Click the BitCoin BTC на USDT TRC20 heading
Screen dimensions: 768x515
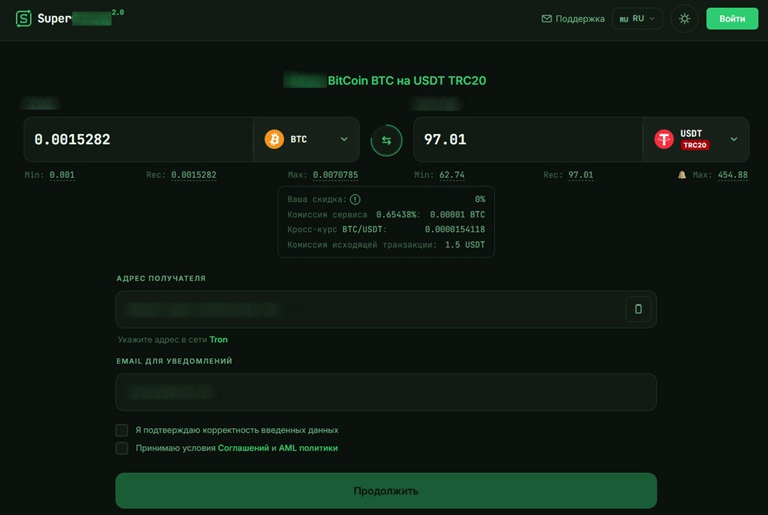click(407, 81)
